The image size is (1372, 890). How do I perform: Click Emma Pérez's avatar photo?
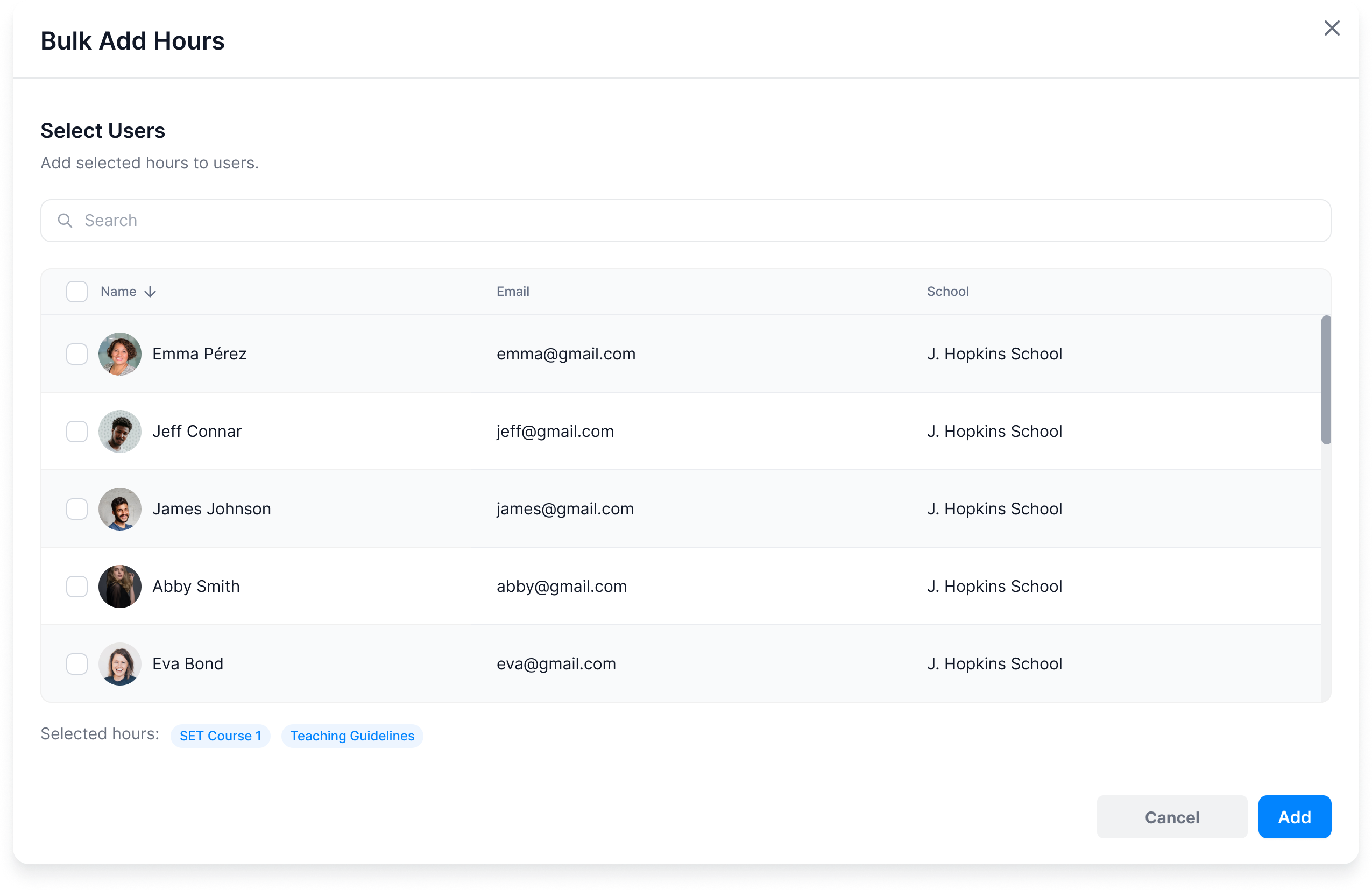(x=120, y=354)
